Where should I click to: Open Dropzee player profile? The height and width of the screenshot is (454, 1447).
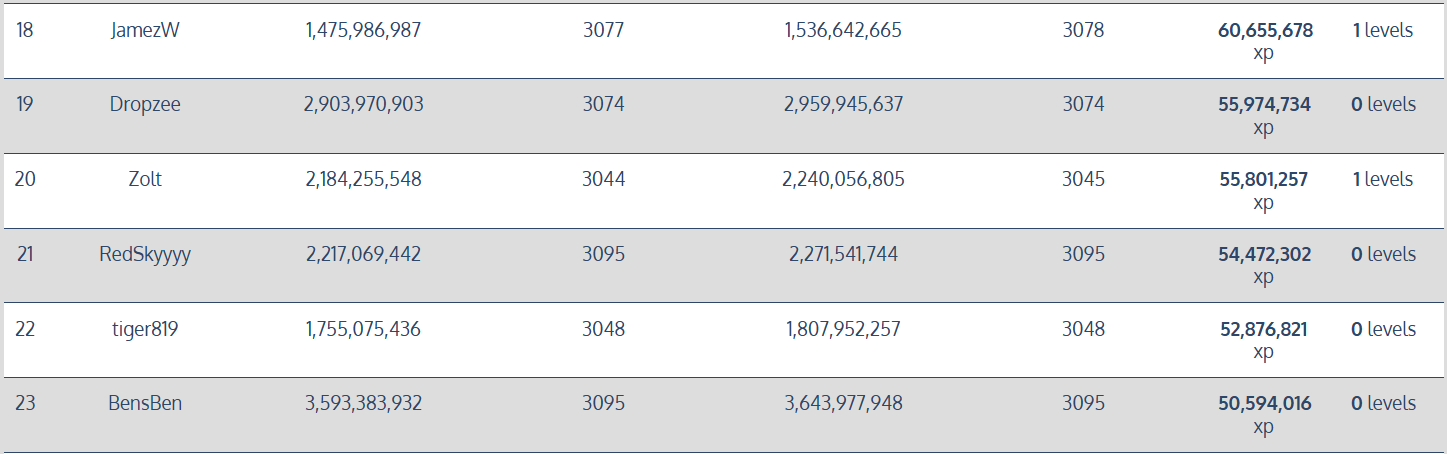point(145,104)
